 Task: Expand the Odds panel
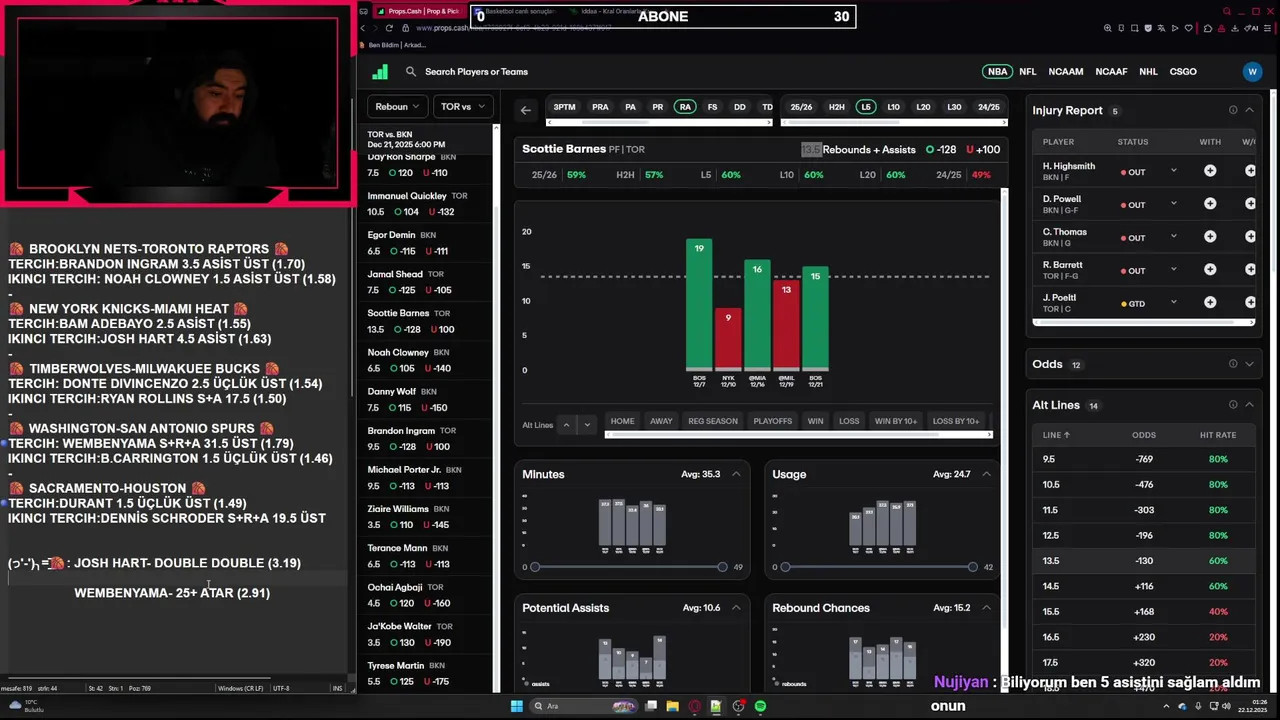pos(1249,364)
